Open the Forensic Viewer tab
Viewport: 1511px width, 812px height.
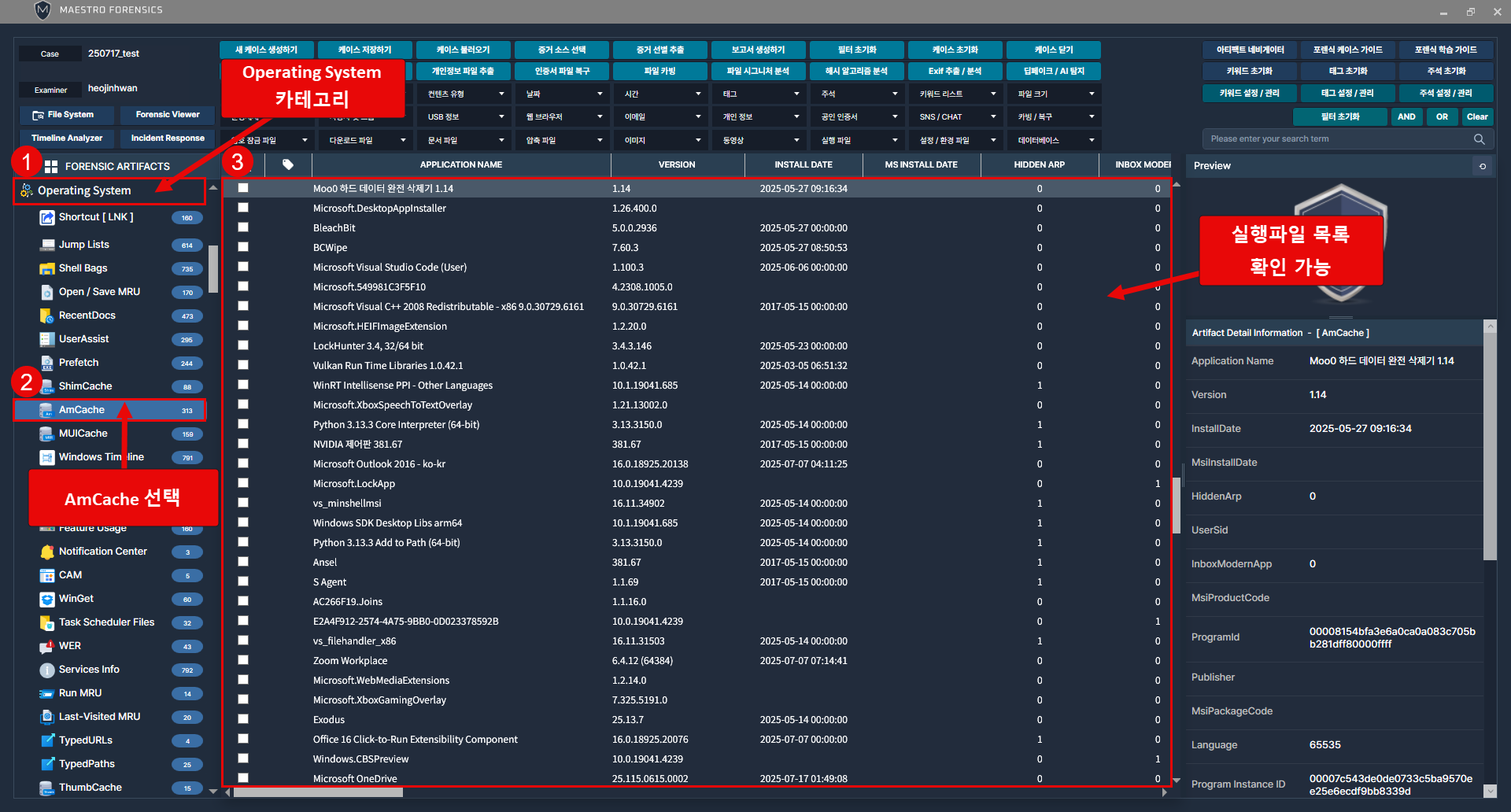(168, 115)
